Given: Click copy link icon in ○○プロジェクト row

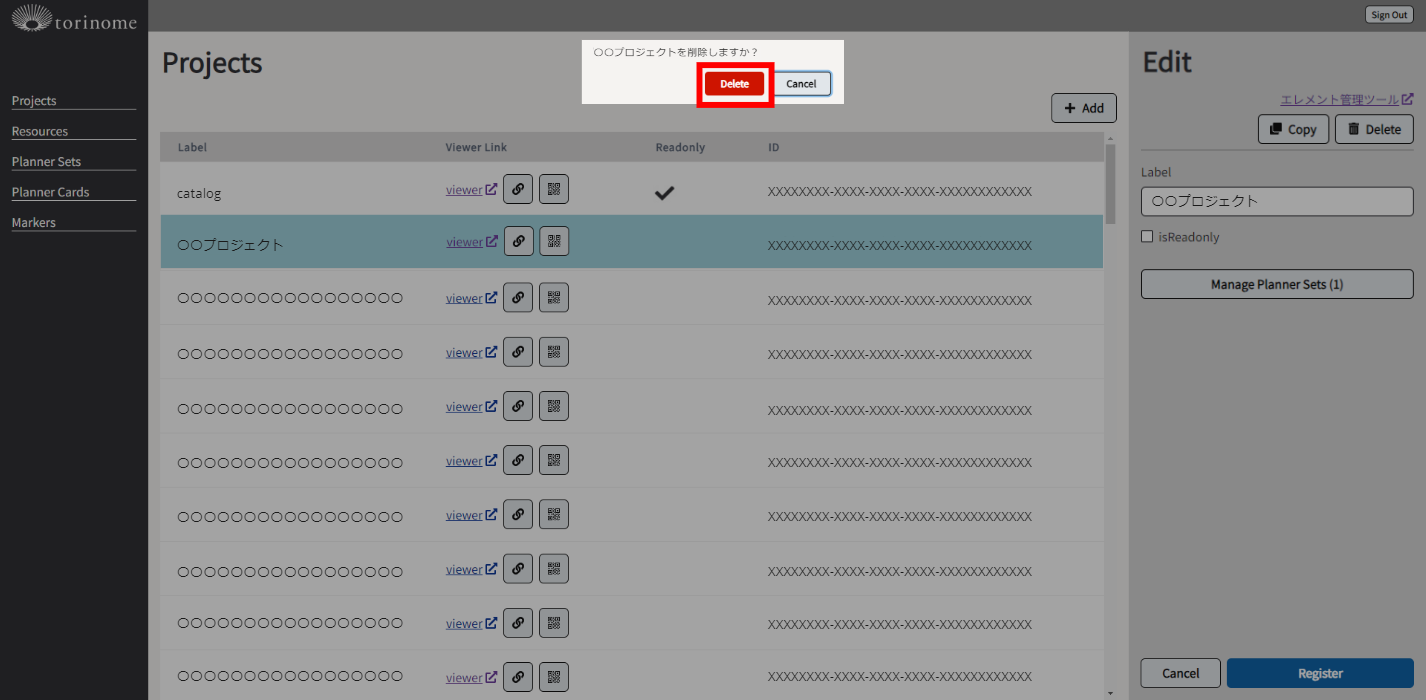Looking at the screenshot, I should (517, 241).
